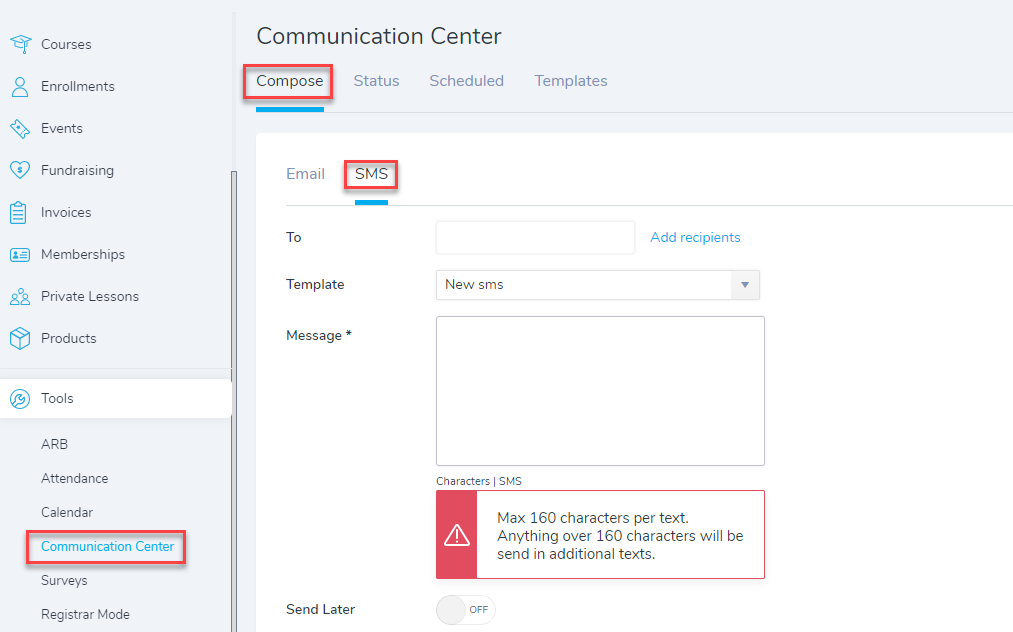Open the Status tab

pos(376,81)
